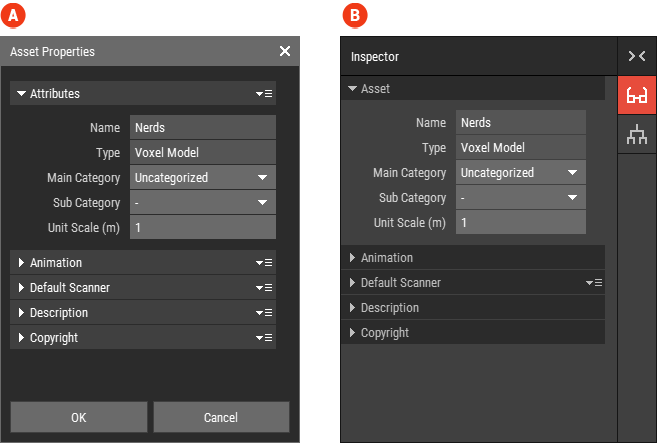657x443 pixels.
Task: Open Attributes section options menu icon
Action: coord(265,94)
